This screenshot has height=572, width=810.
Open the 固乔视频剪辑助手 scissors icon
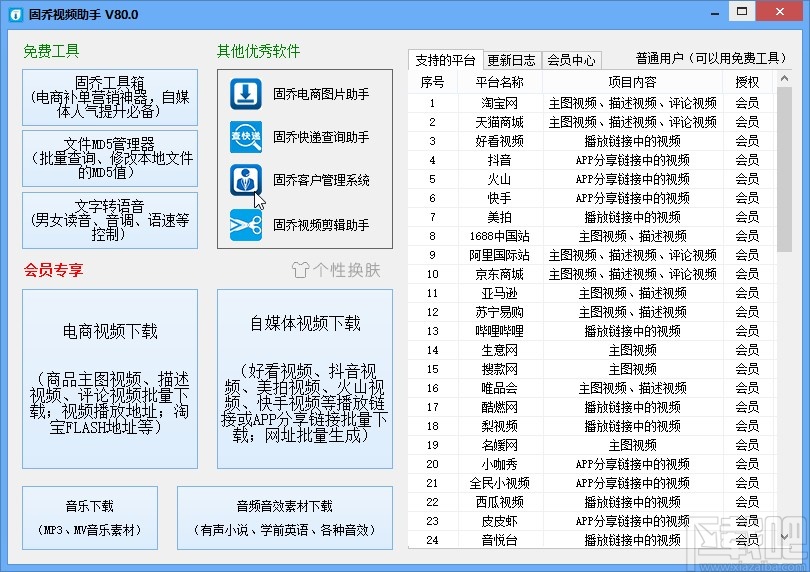[246, 225]
